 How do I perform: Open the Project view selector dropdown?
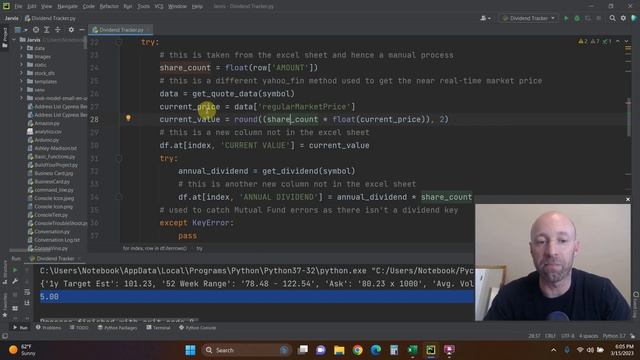[20, 30]
